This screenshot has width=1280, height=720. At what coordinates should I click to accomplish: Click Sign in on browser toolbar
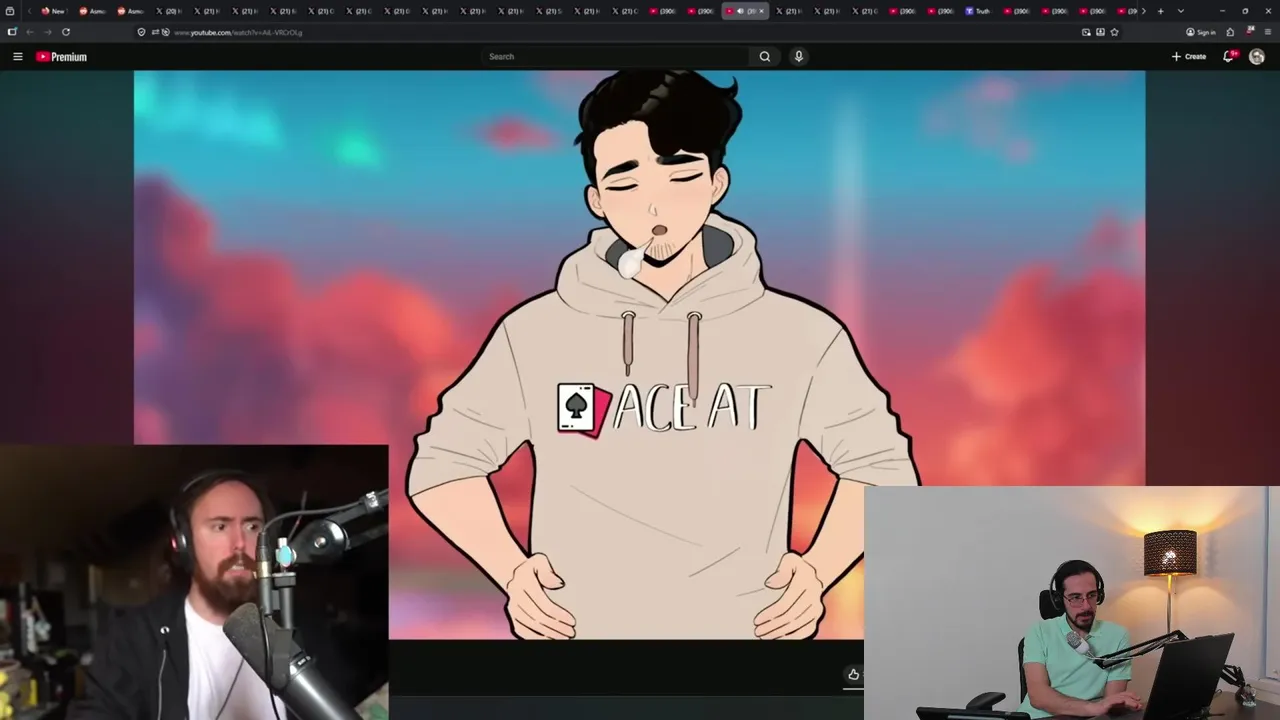click(1200, 32)
